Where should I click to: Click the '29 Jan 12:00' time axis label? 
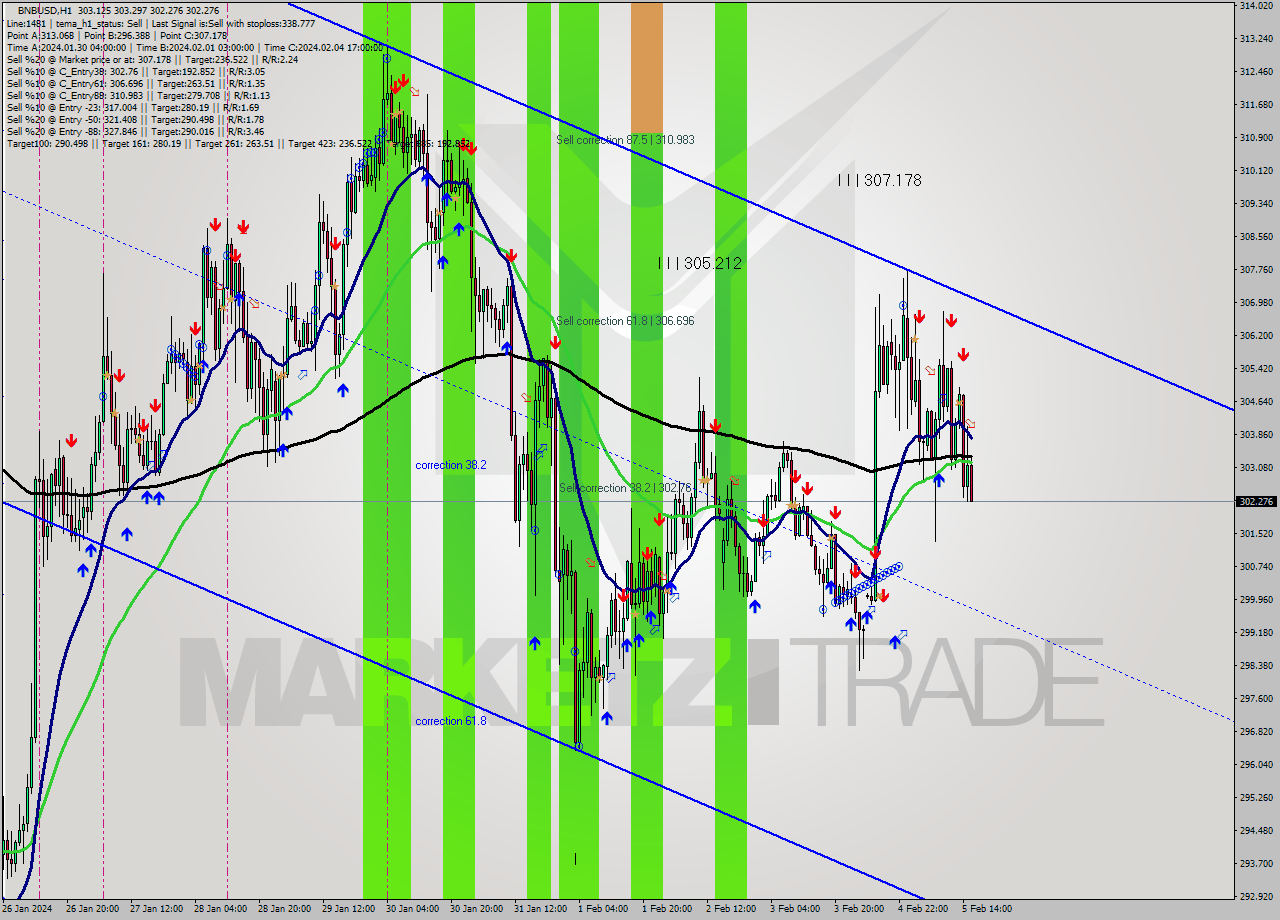tap(348, 909)
